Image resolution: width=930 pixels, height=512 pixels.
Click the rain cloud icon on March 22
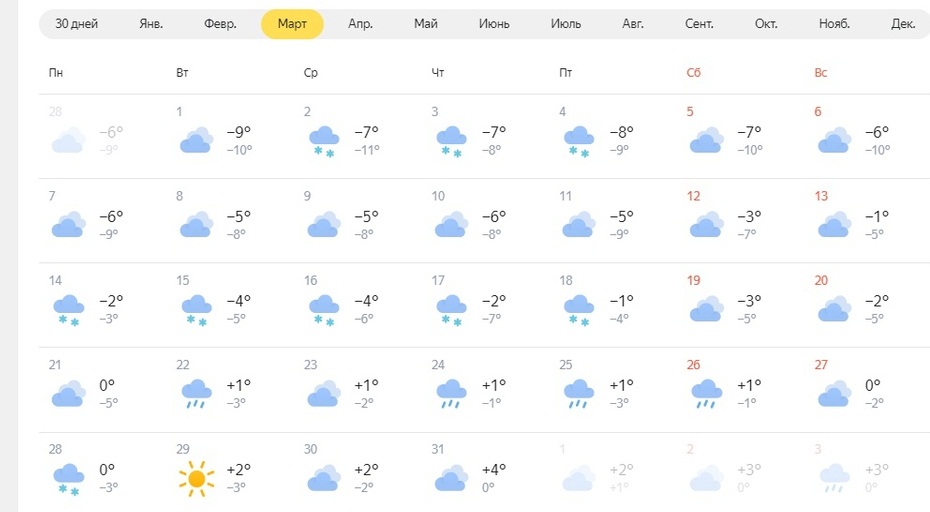point(196,395)
